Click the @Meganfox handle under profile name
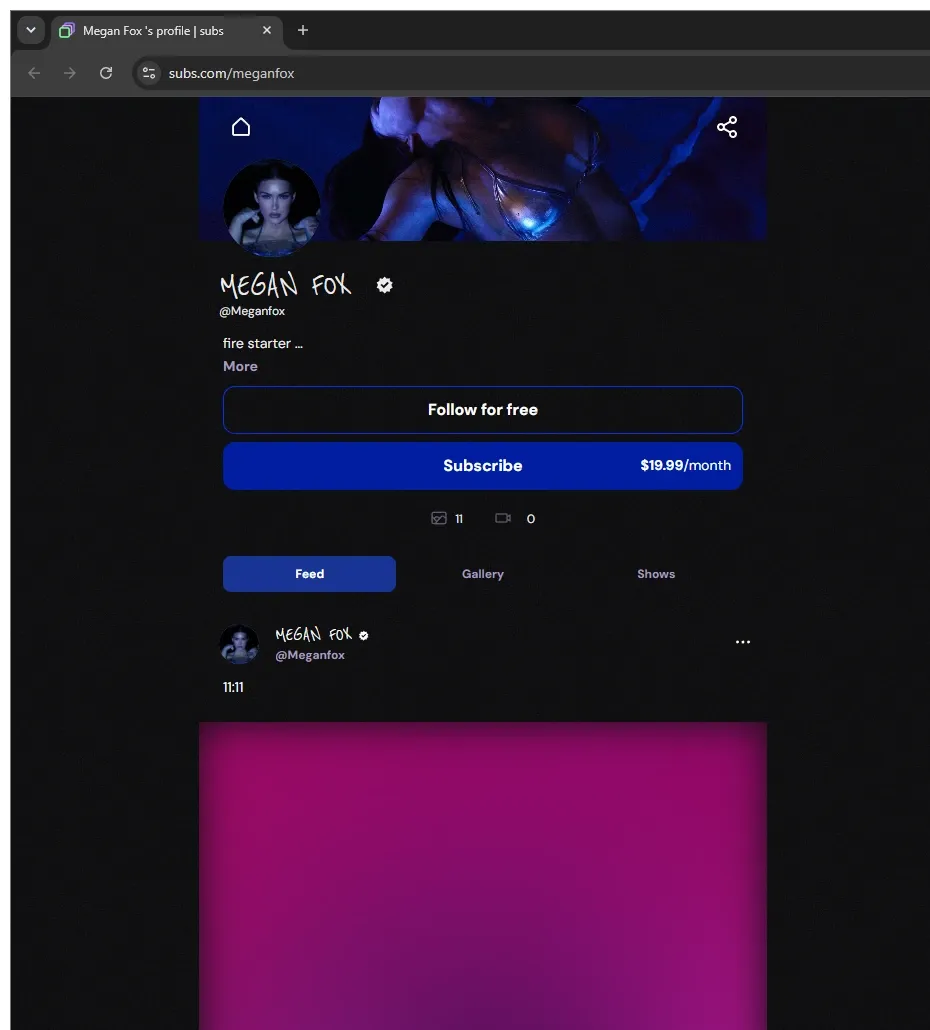 (252, 311)
